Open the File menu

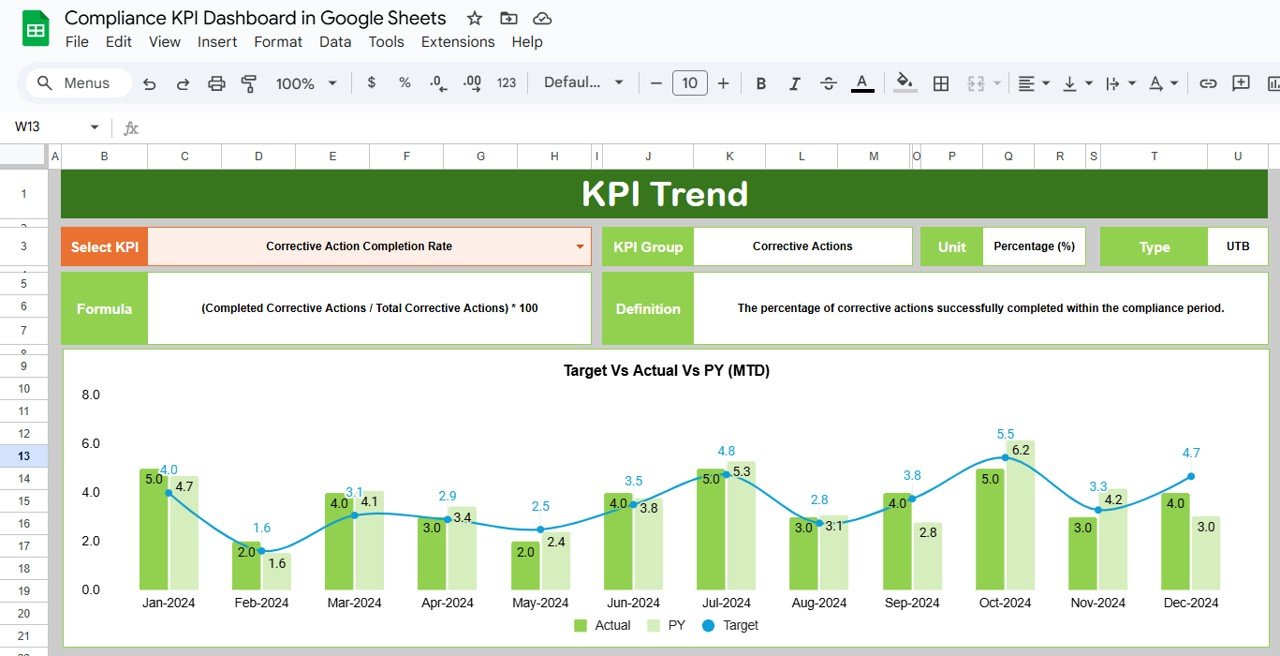77,42
